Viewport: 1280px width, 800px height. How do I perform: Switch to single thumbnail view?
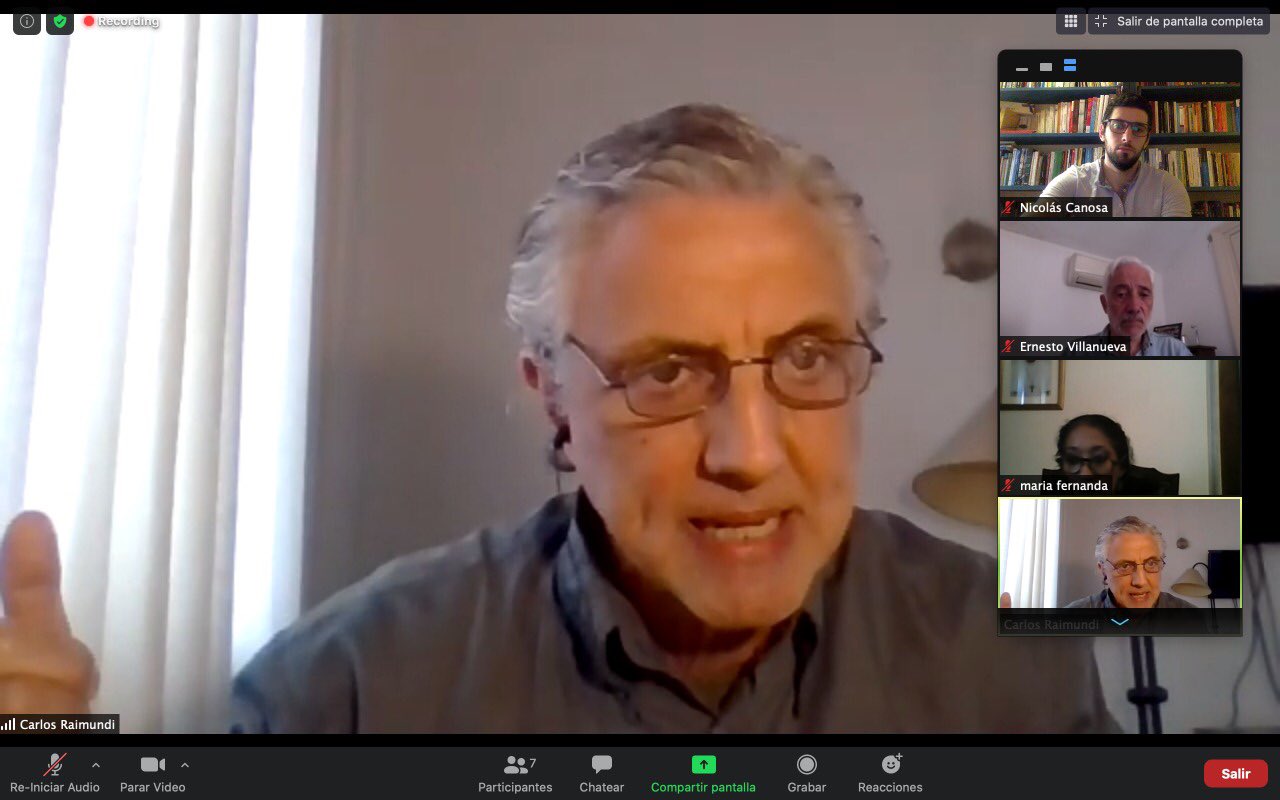point(1046,67)
